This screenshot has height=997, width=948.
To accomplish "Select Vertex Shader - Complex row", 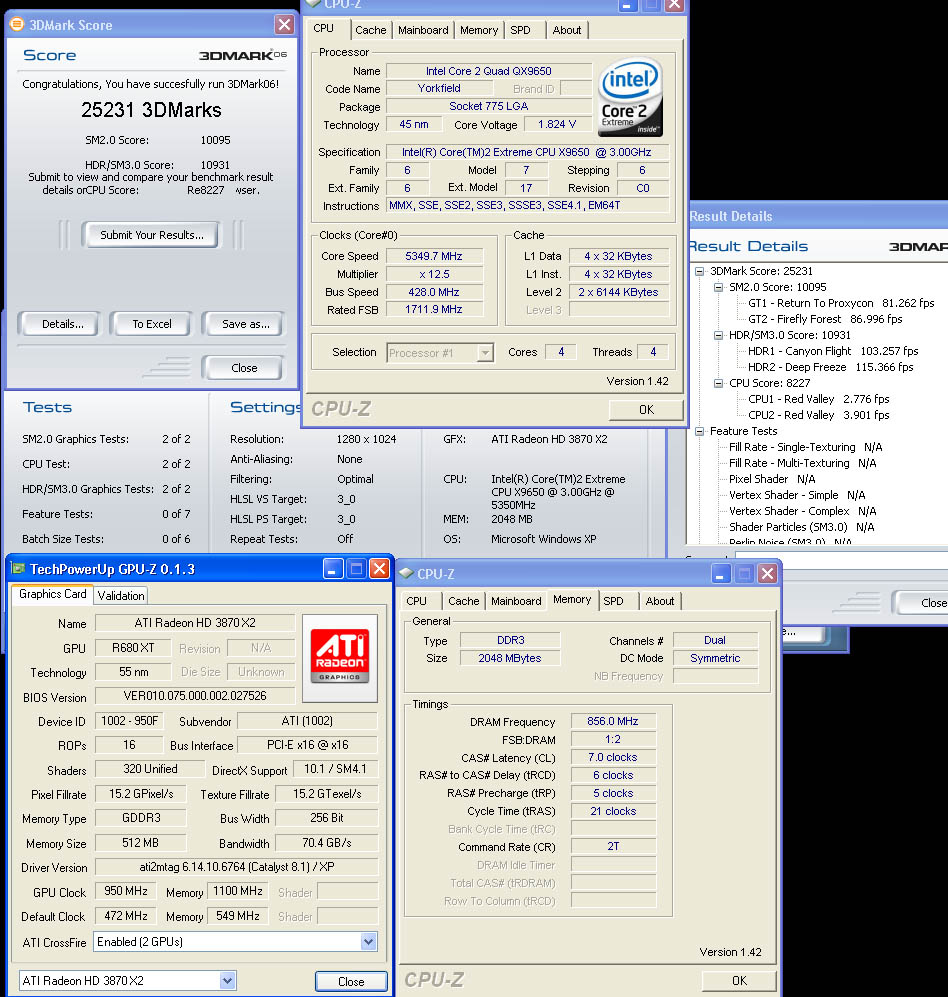I will tap(802, 511).
